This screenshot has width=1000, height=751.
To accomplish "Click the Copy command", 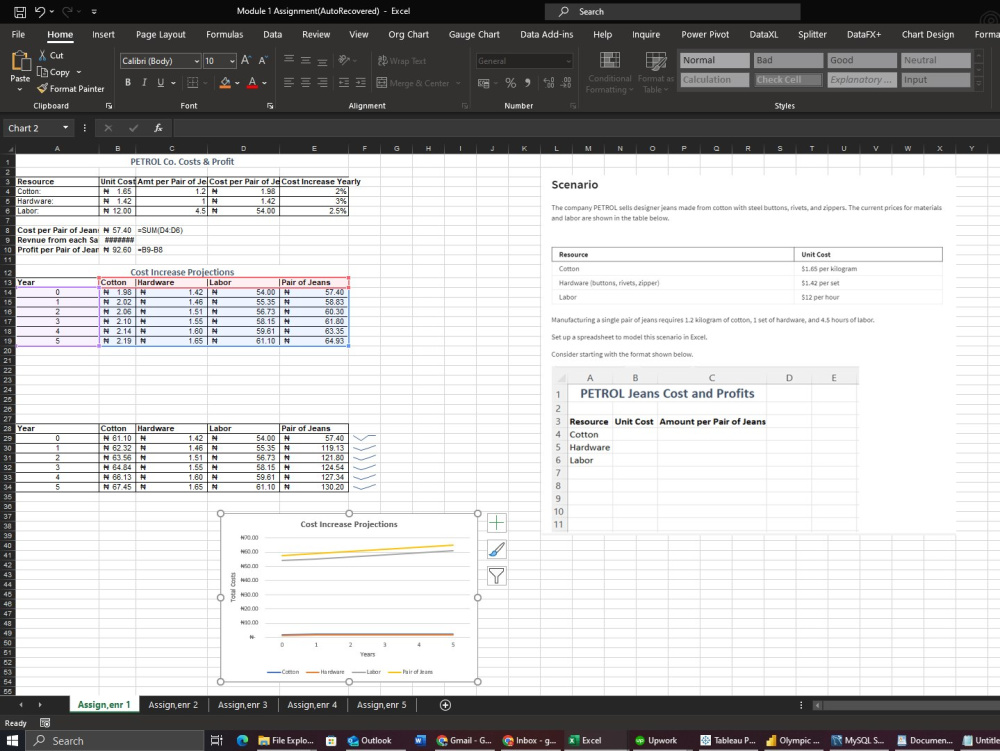I will pos(54,72).
